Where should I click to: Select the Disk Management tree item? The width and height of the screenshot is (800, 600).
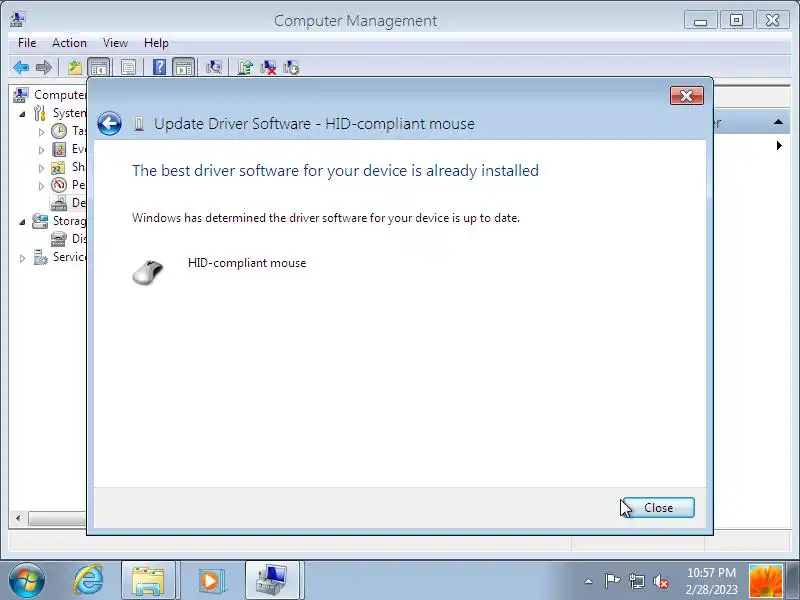(68, 239)
